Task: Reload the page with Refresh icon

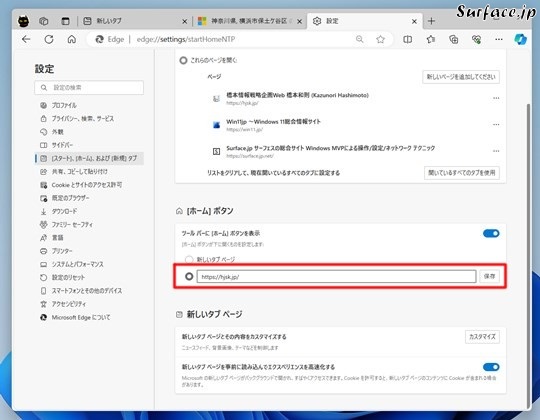Action: pyautogui.click(x=49, y=39)
